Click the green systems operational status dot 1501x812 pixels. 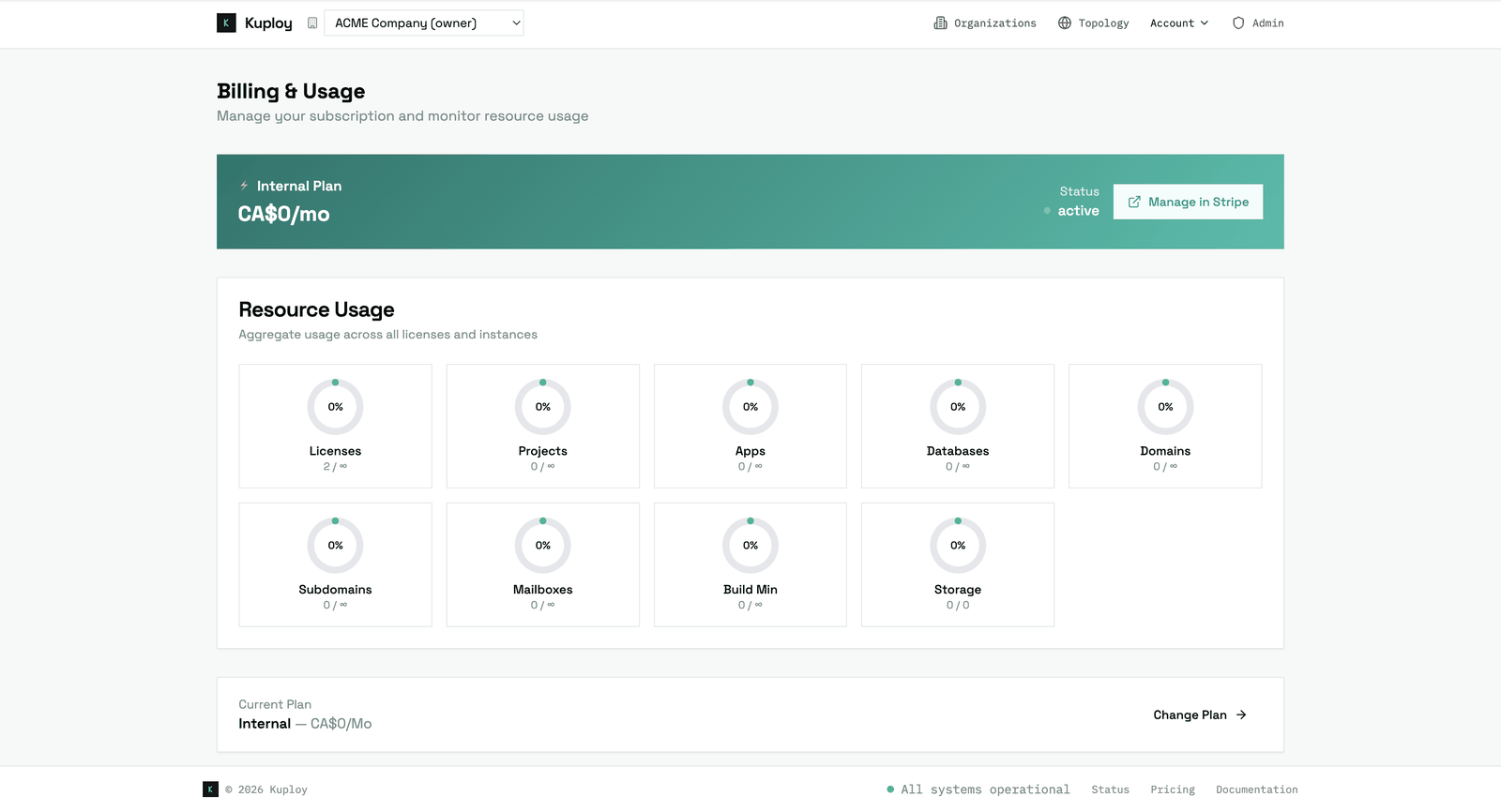pos(890,789)
